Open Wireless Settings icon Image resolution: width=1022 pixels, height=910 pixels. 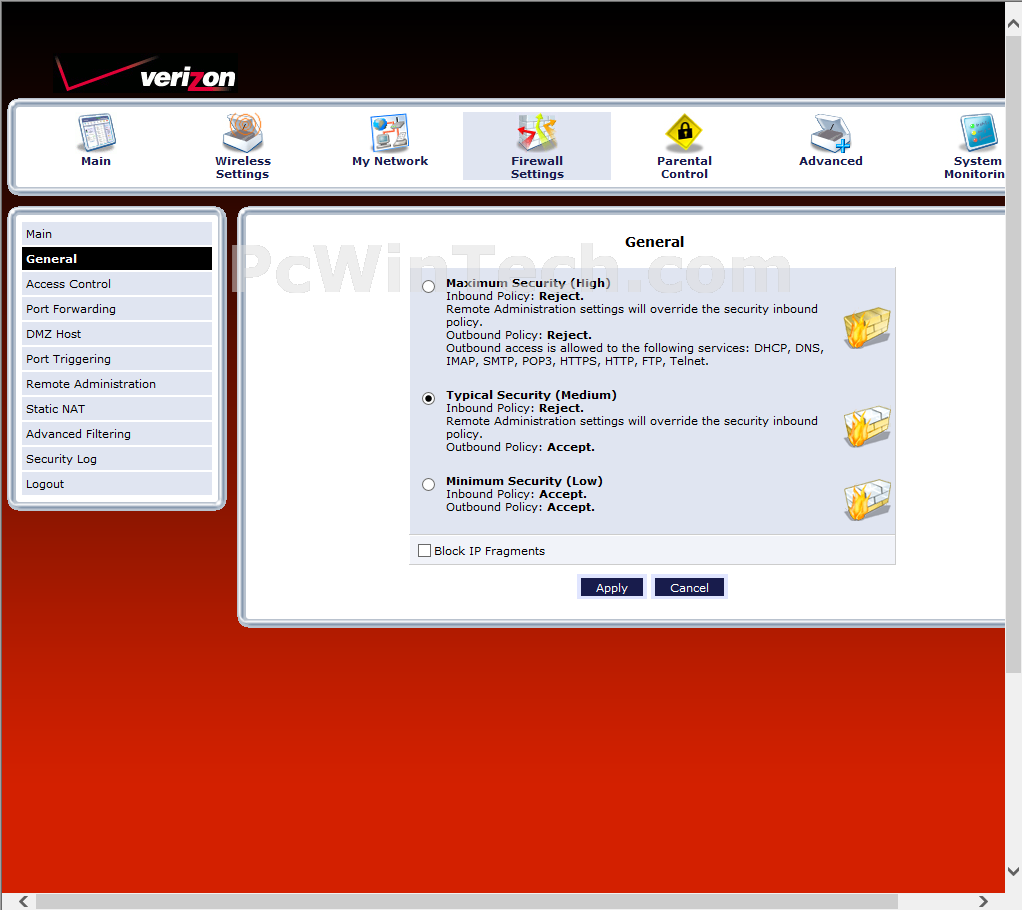pyautogui.click(x=242, y=132)
